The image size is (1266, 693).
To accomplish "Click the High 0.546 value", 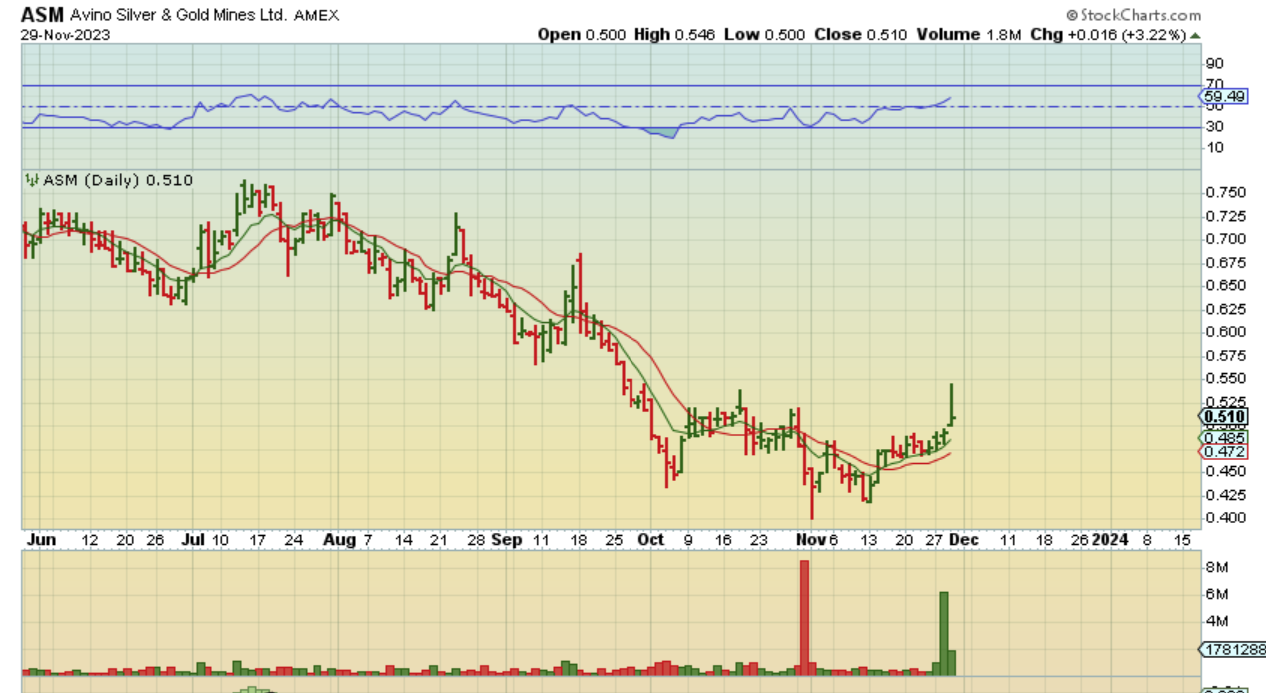I will (x=674, y=34).
